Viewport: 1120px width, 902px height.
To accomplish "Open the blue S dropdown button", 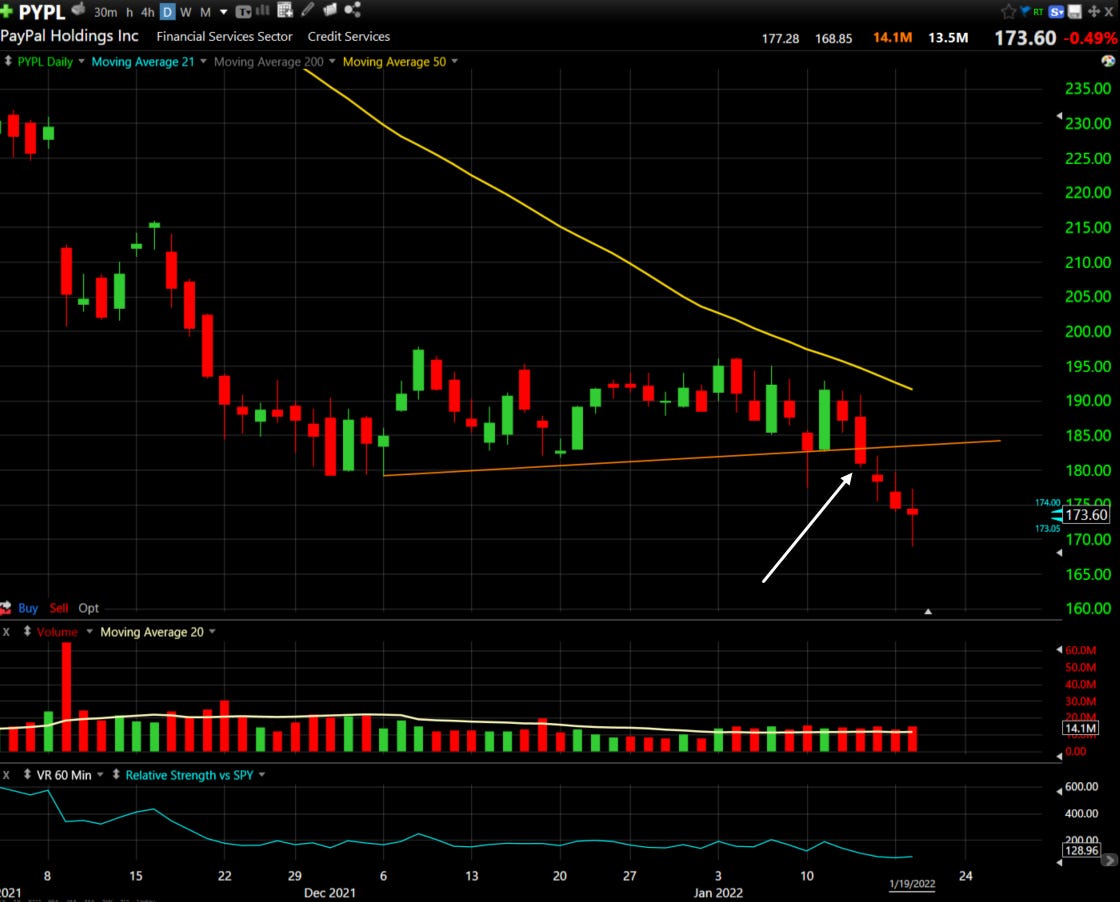I will (1056, 11).
